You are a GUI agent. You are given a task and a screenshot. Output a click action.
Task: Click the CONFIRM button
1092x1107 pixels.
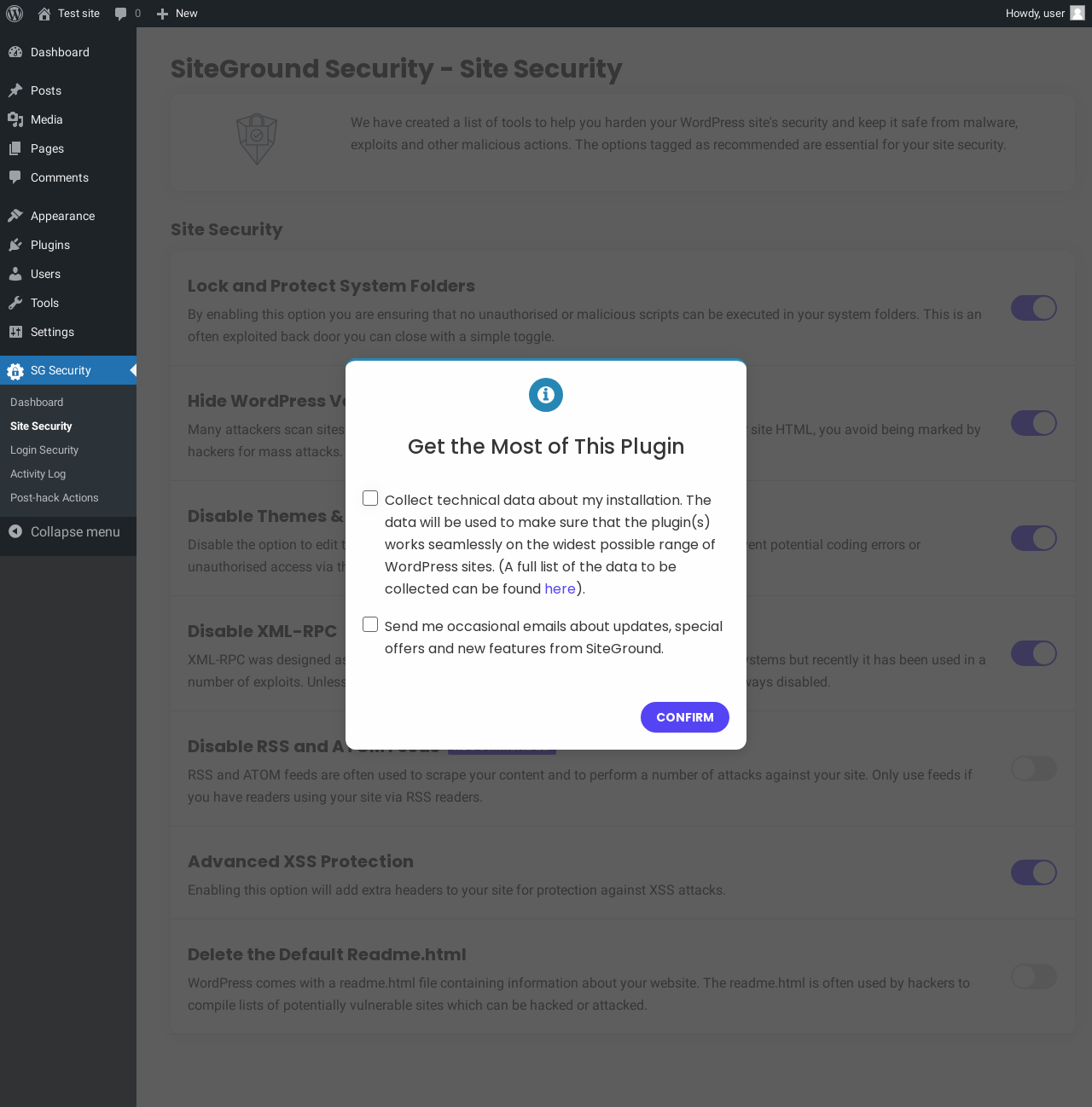click(x=685, y=717)
